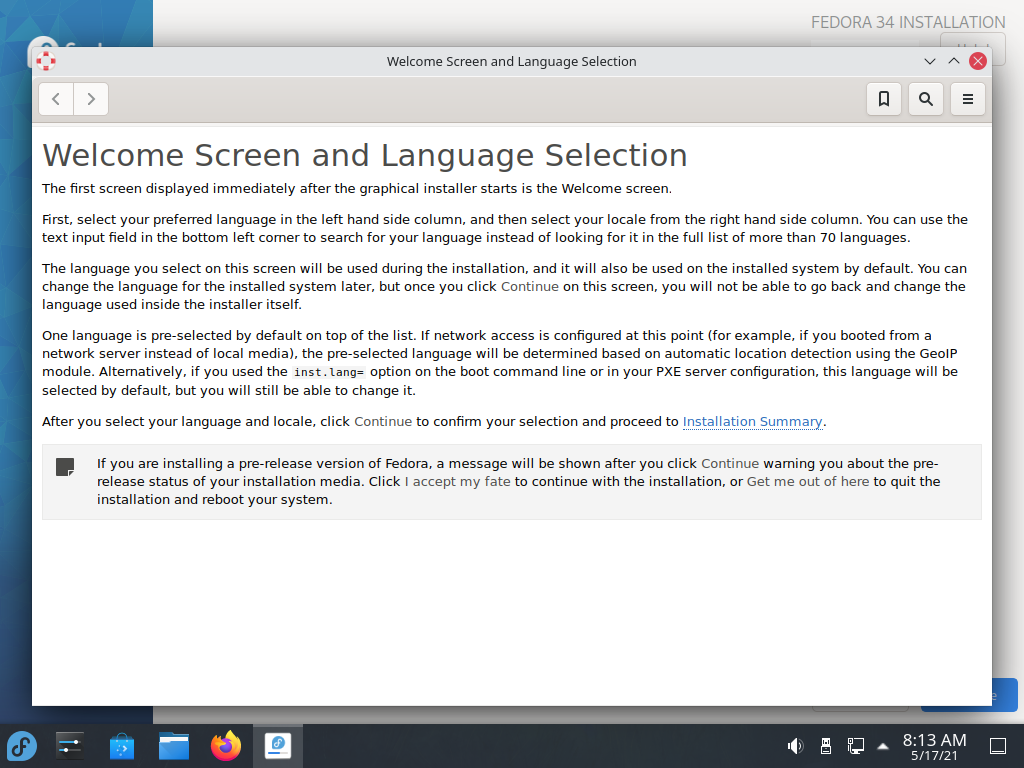The image size is (1024, 768).
Task: Follow the Installation Summary link
Action: 752,422
